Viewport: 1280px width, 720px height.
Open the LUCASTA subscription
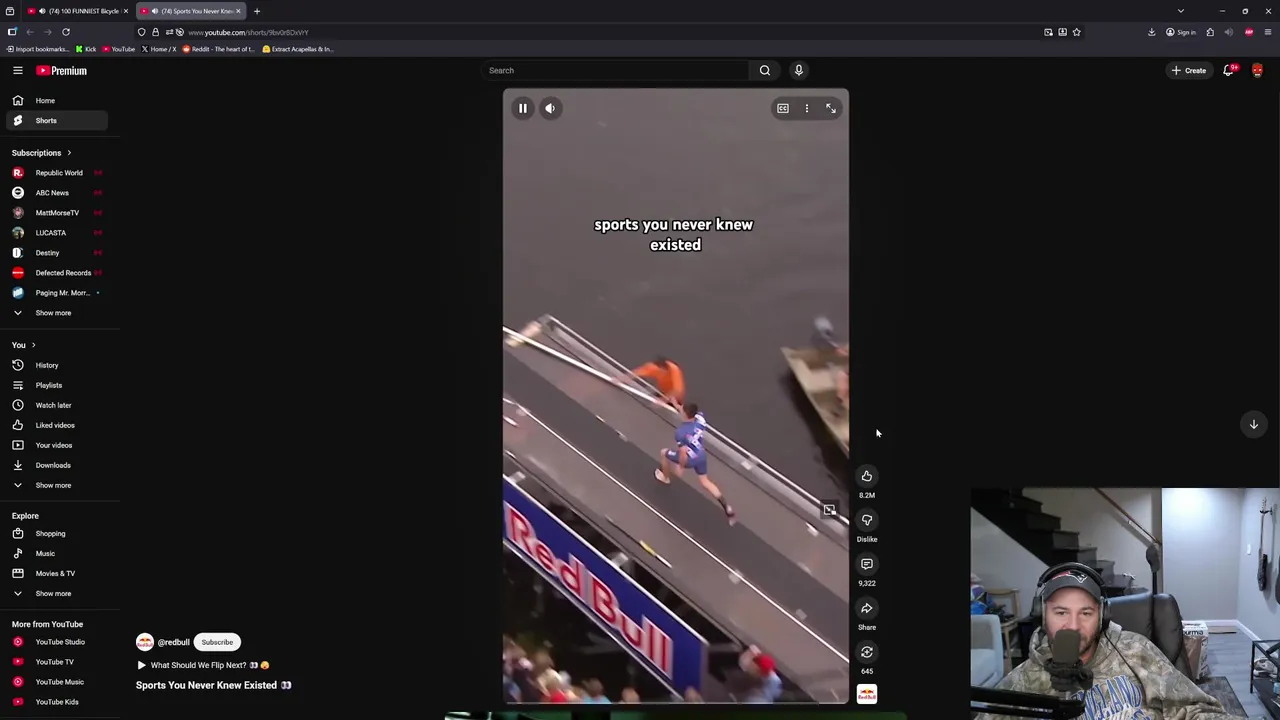(55, 233)
